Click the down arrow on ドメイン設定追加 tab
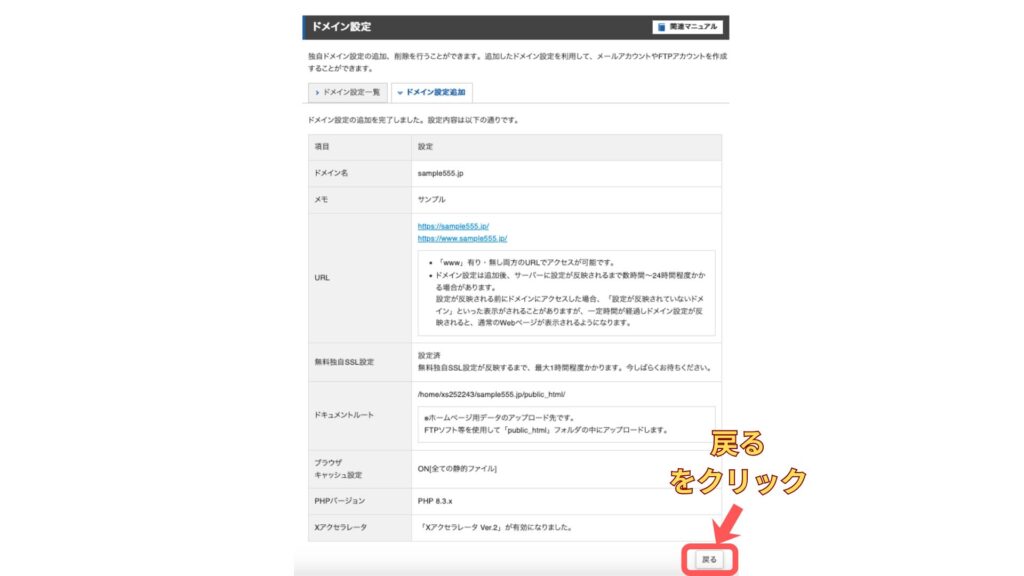1024x576 pixels. pyautogui.click(x=400, y=92)
